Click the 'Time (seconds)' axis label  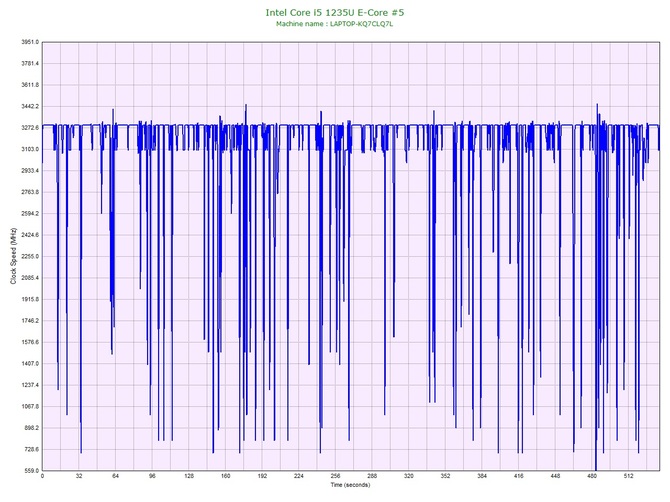pos(350,484)
